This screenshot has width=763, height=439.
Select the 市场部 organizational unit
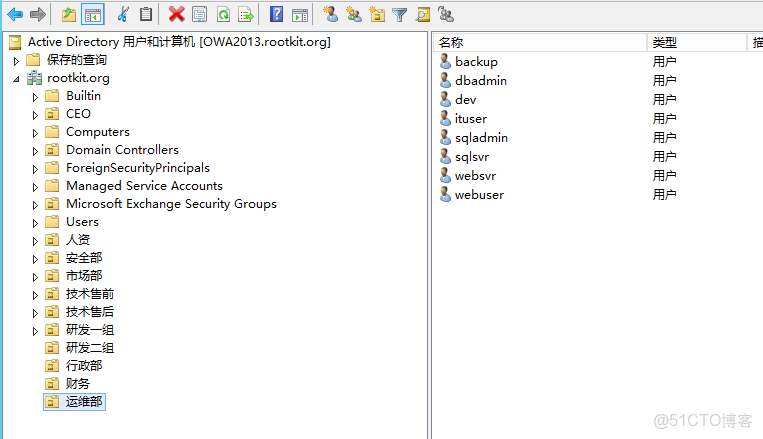pyautogui.click(x=84, y=276)
